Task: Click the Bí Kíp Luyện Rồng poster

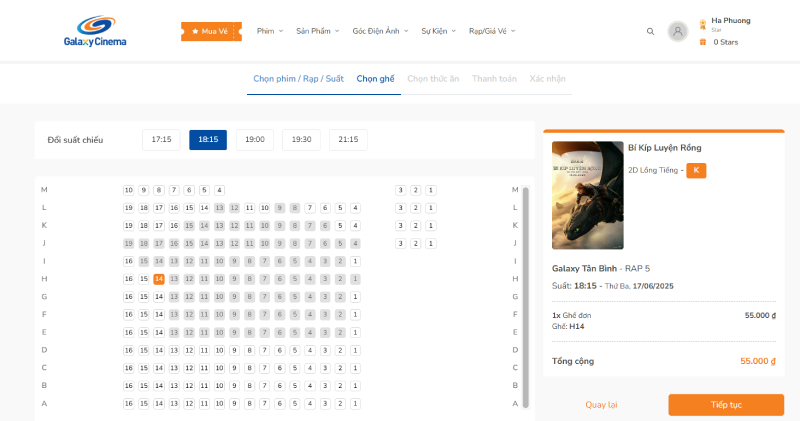Action: (588, 195)
